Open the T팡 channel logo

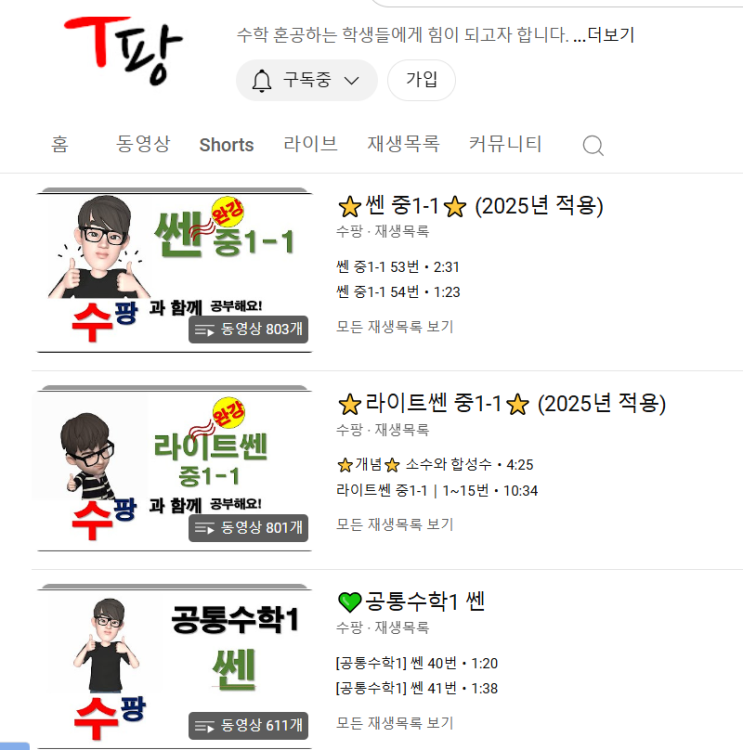pyautogui.click(x=124, y=50)
